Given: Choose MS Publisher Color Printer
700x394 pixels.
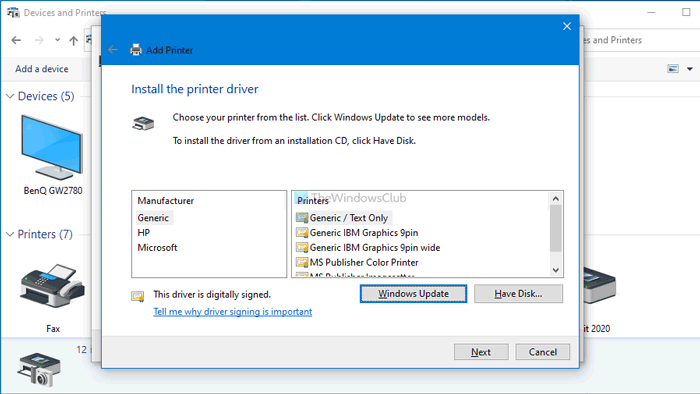Looking at the screenshot, I should 364,262.
